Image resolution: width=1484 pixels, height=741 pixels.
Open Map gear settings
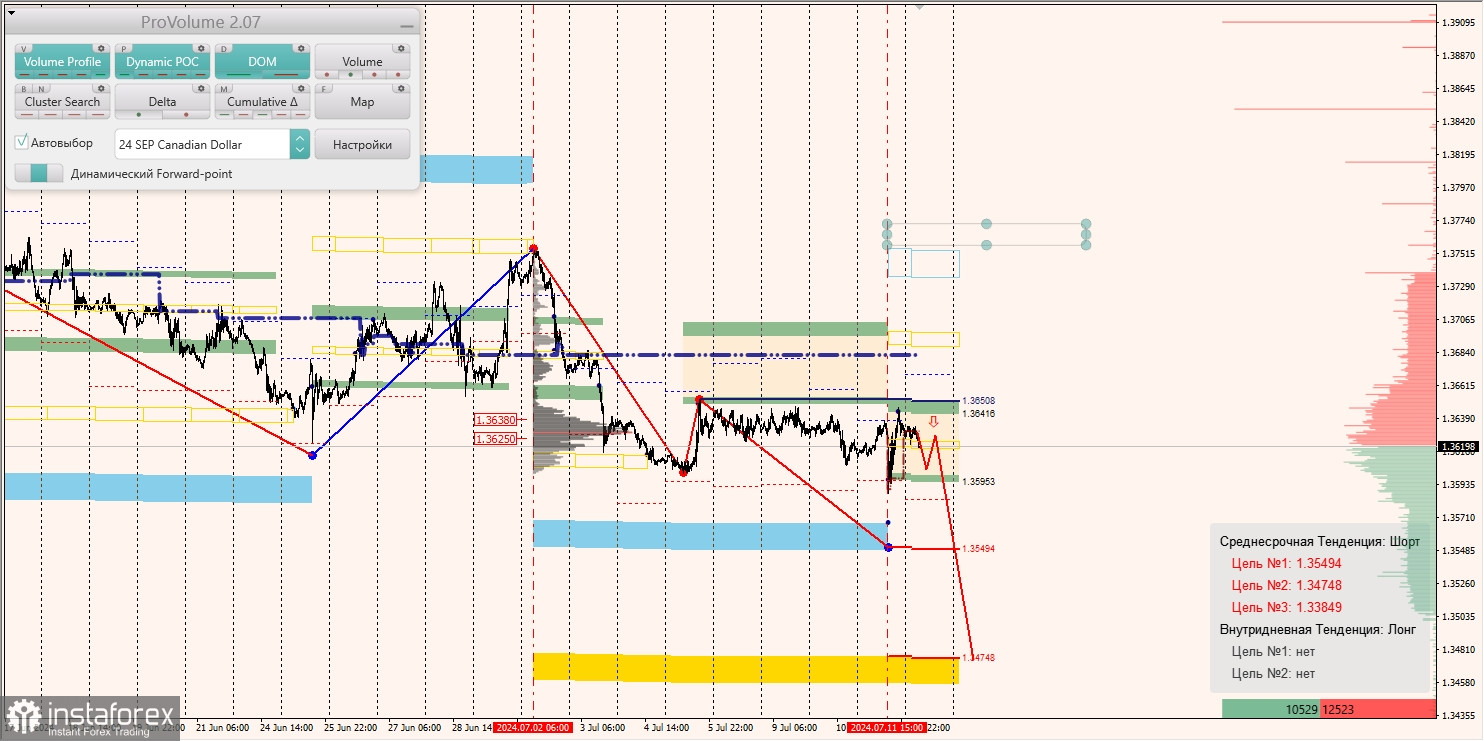(401, 88)
